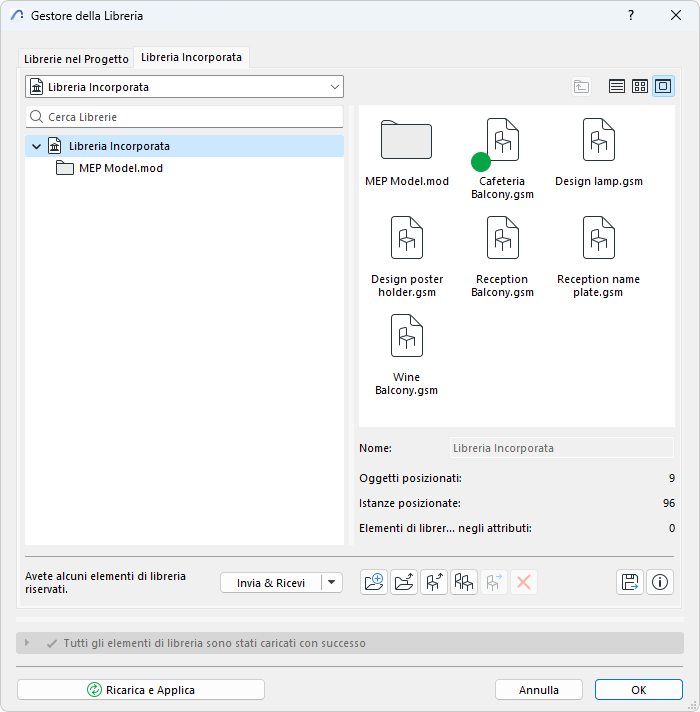Switch to Librerie nel Progetto tab
This screenshot has width=700, height=712.
point(76,59)
